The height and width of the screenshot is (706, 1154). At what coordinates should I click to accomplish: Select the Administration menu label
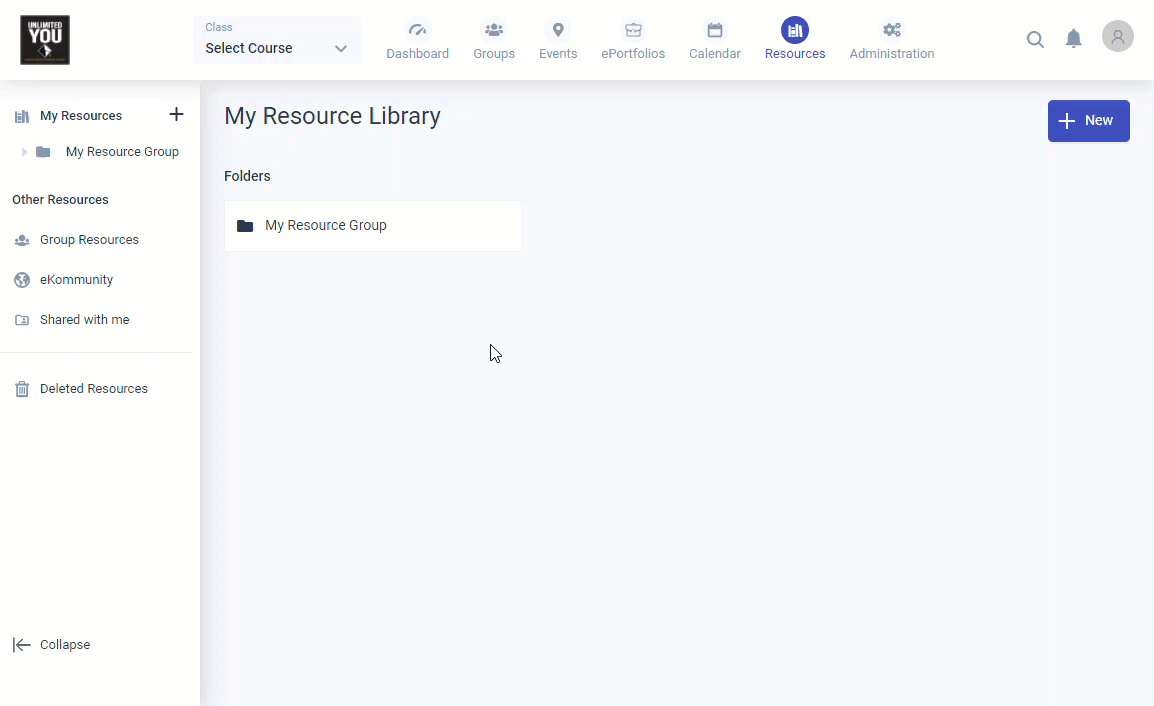892,54
